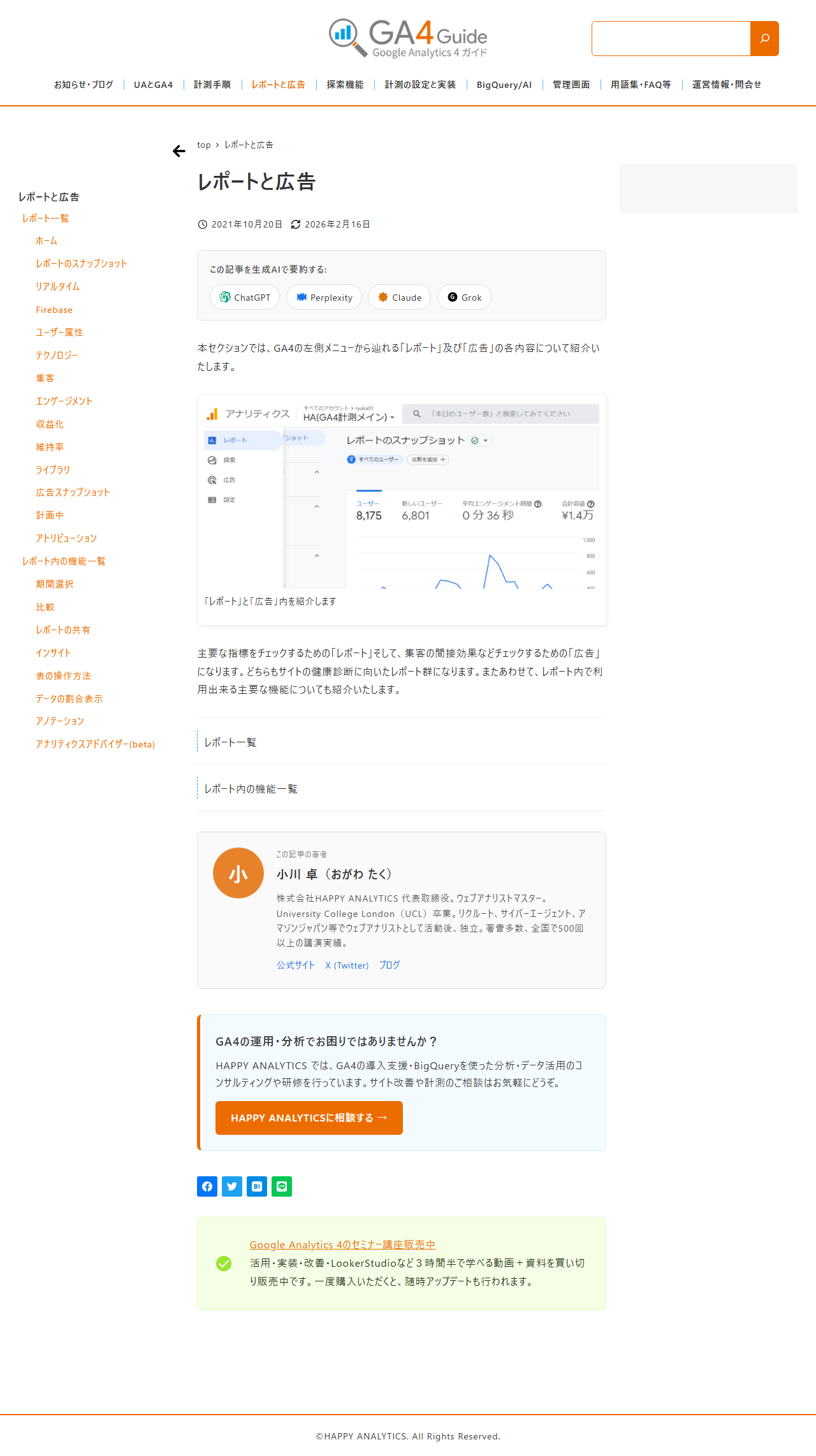Summarize article with Claude

tap(400, 297)
